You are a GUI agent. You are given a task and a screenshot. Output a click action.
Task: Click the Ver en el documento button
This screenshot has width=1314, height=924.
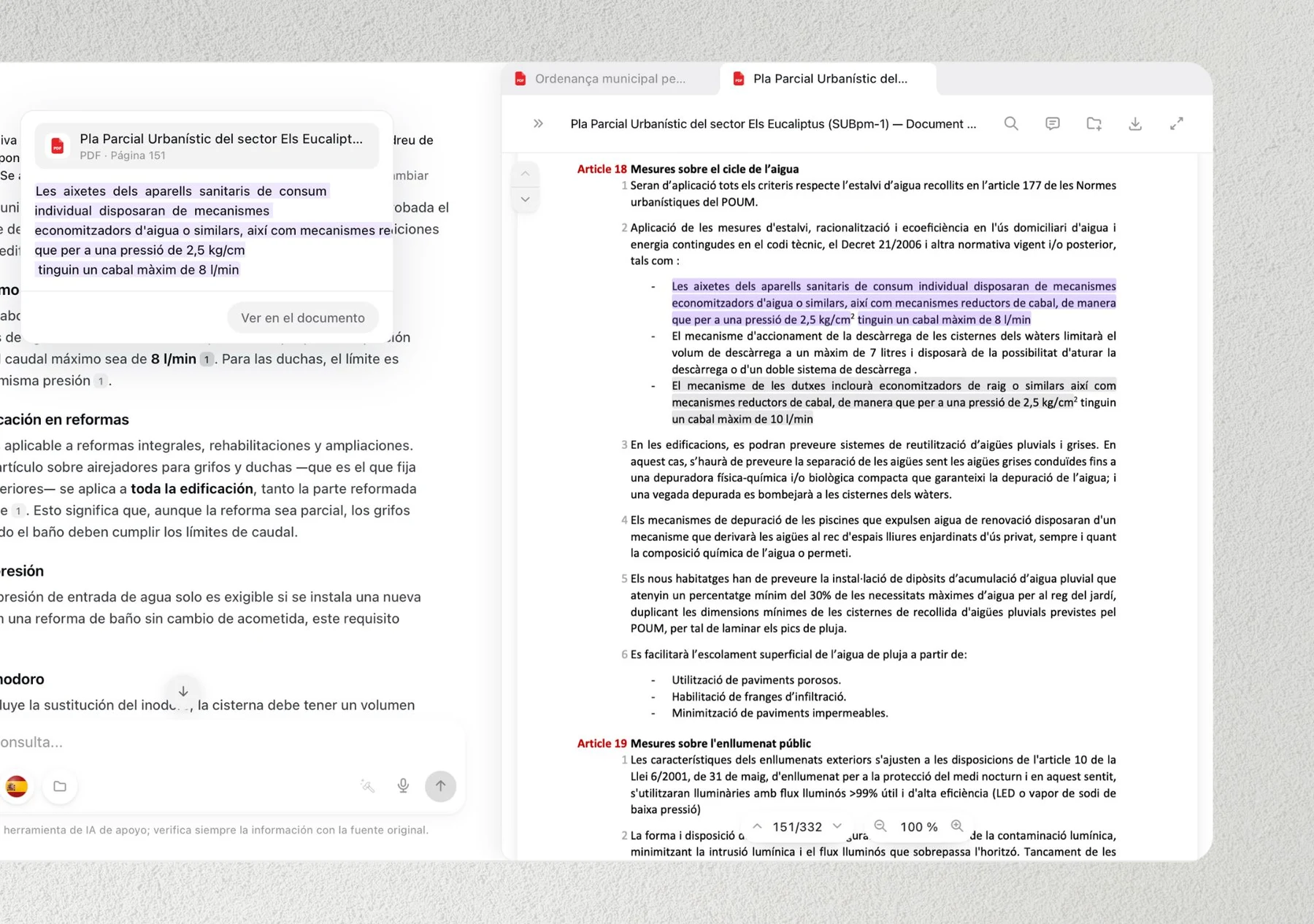coord(303,317)
